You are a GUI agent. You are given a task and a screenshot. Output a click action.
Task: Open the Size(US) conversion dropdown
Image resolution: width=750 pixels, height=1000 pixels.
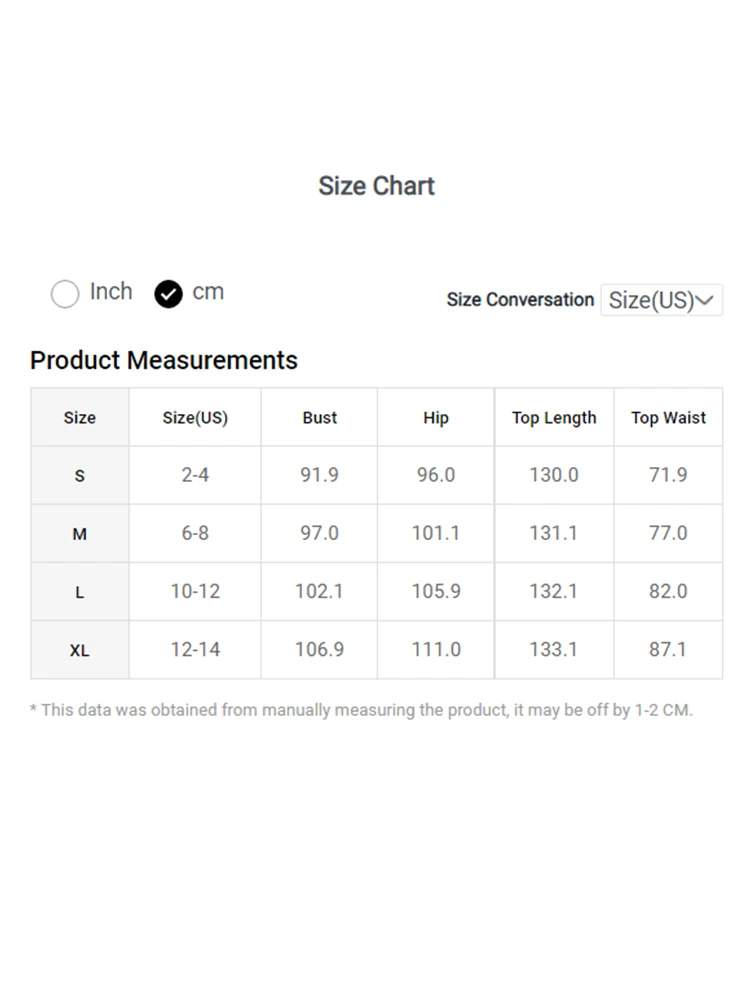pos(660,300)
